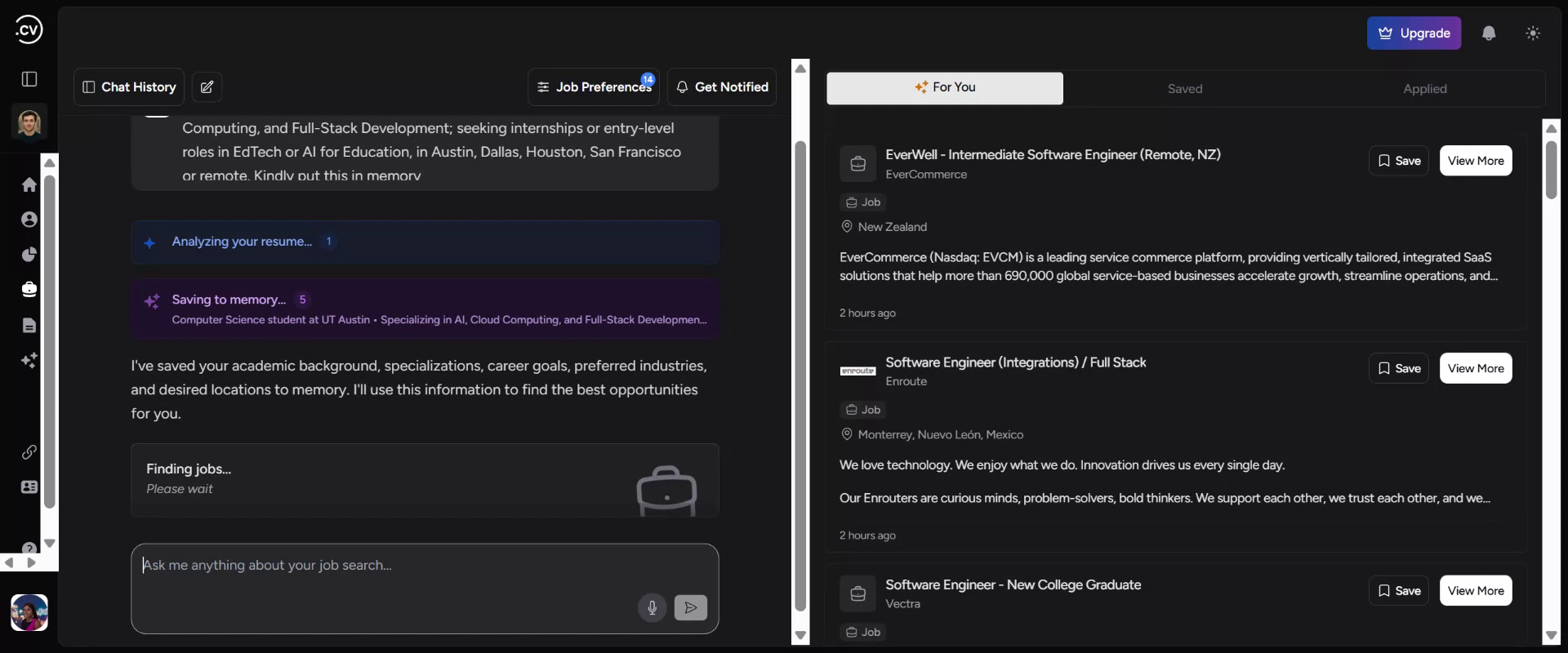1568x653 pixels.
Task: Click Get Notified button
Action: coord(722,87)
